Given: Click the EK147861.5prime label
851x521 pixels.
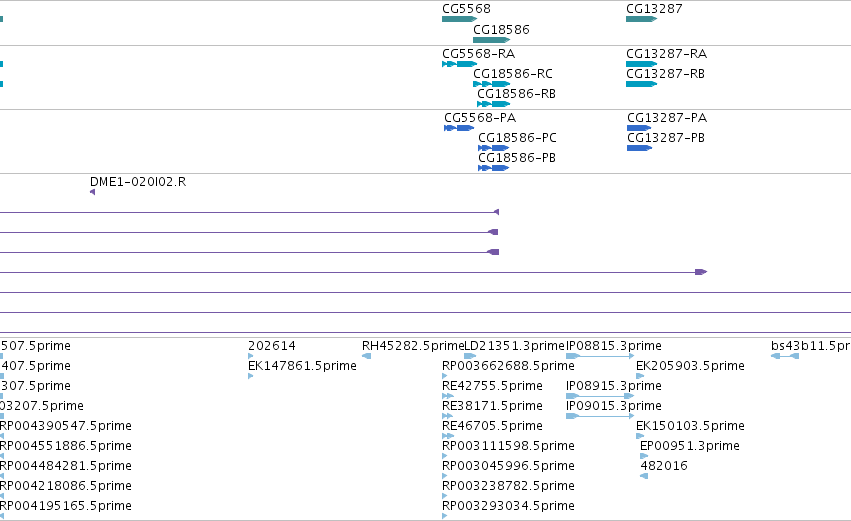Looking at the screenshot, I should (302, 366).
